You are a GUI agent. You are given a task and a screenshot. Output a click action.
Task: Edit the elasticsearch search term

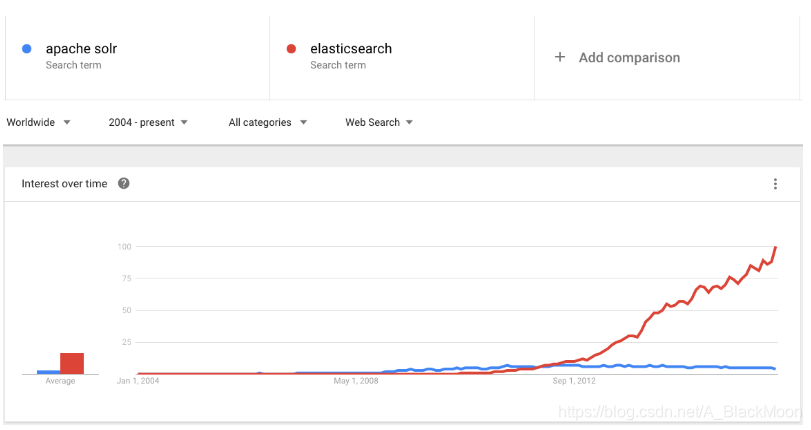click(351, 49)
